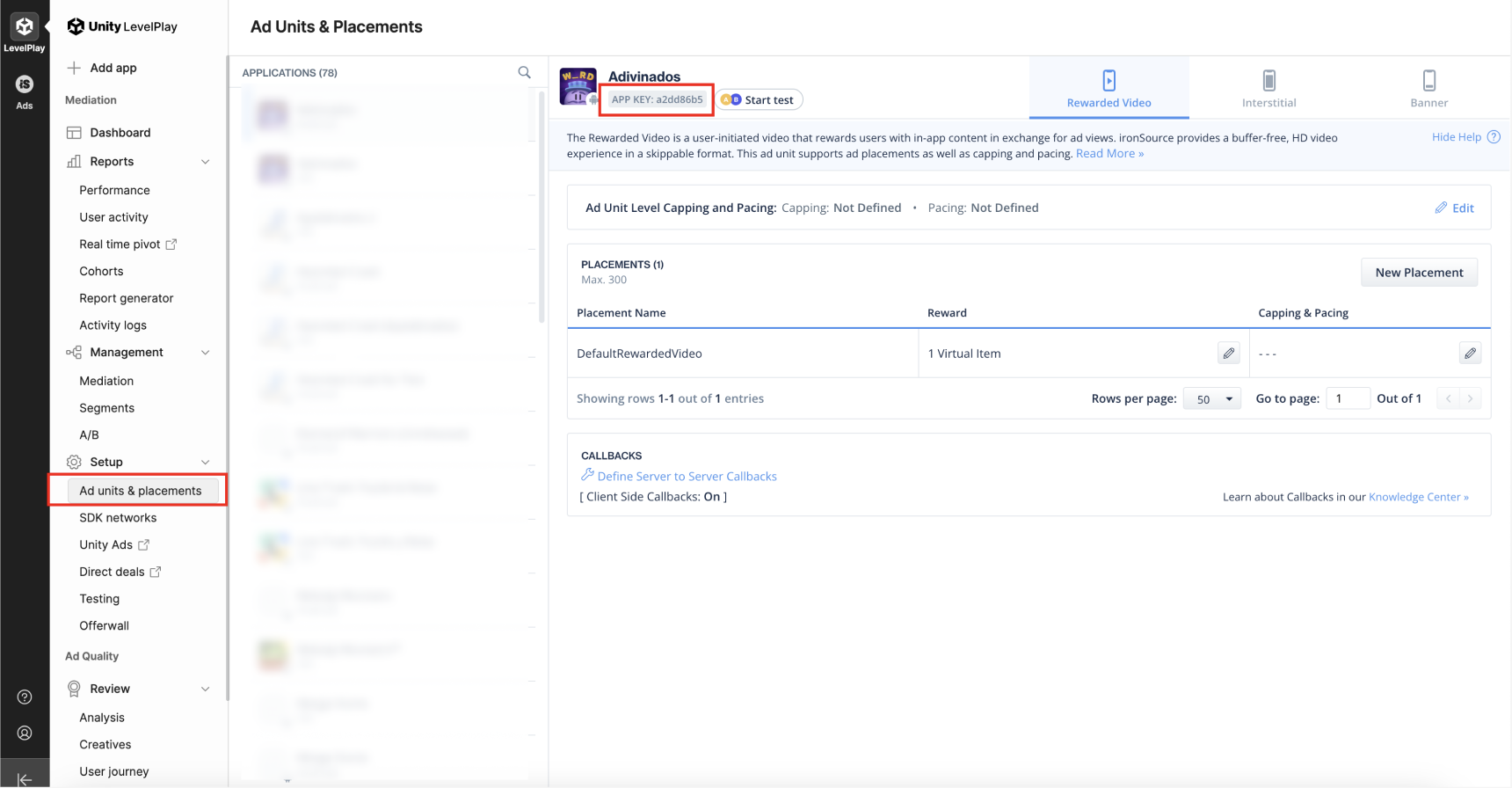The image size is (1512, 788).
Task: Click the Hide Help question mark icon
Action: tap(1494, 137)
